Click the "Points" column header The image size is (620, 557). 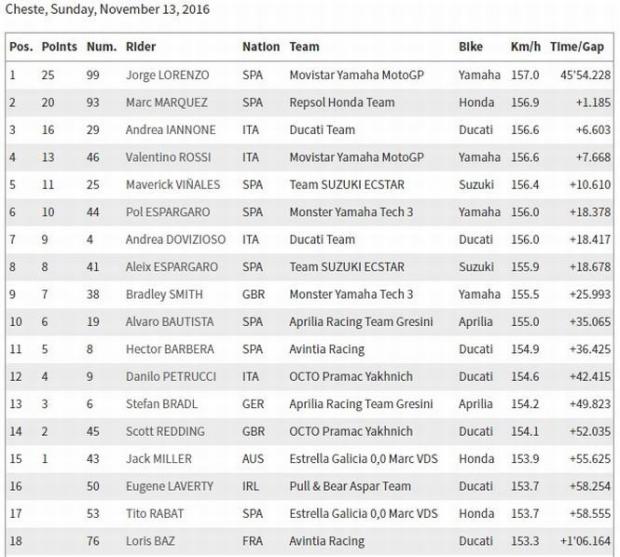click(x=58, y=47)
